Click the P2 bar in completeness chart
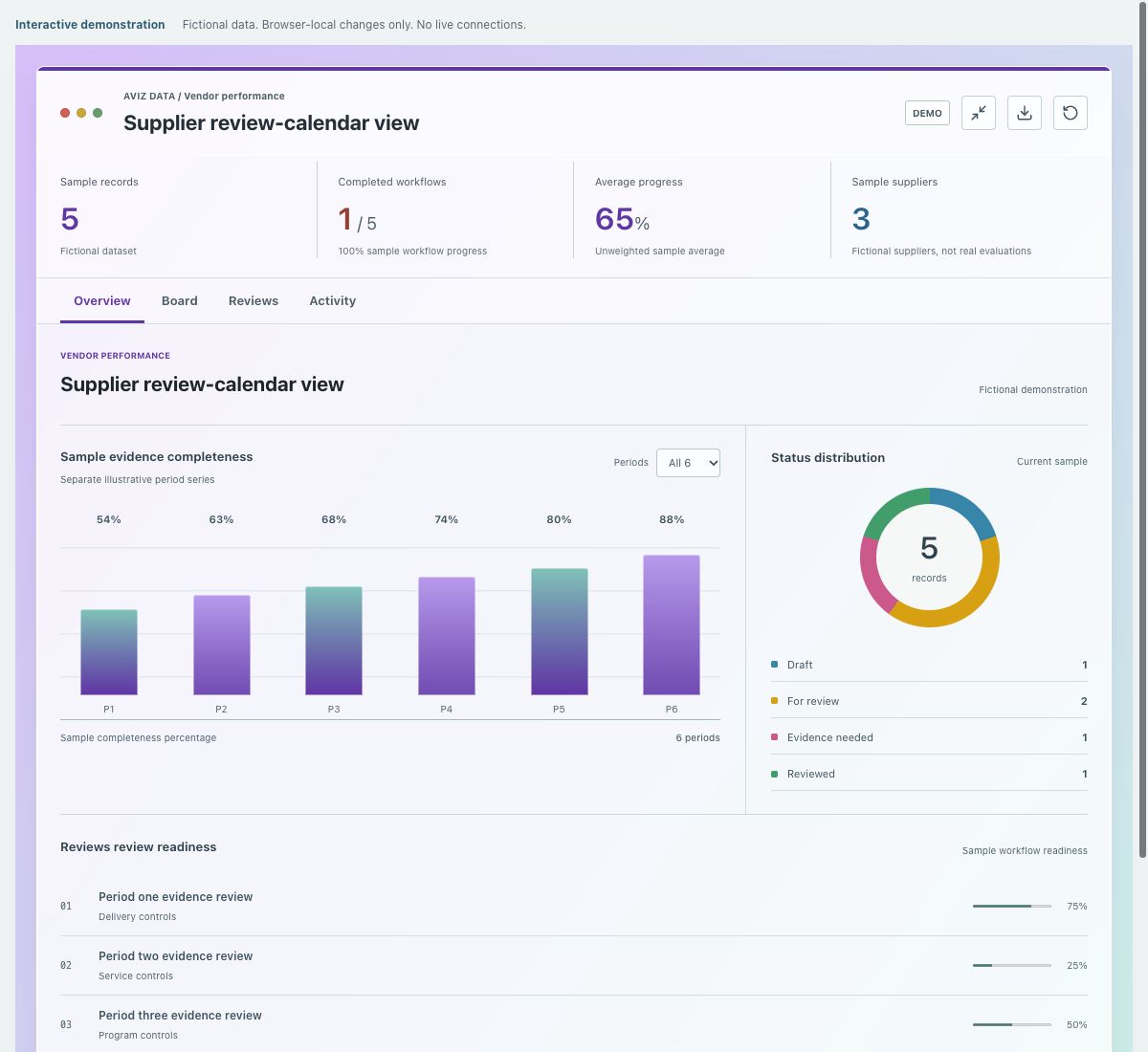 pos(222,645)
